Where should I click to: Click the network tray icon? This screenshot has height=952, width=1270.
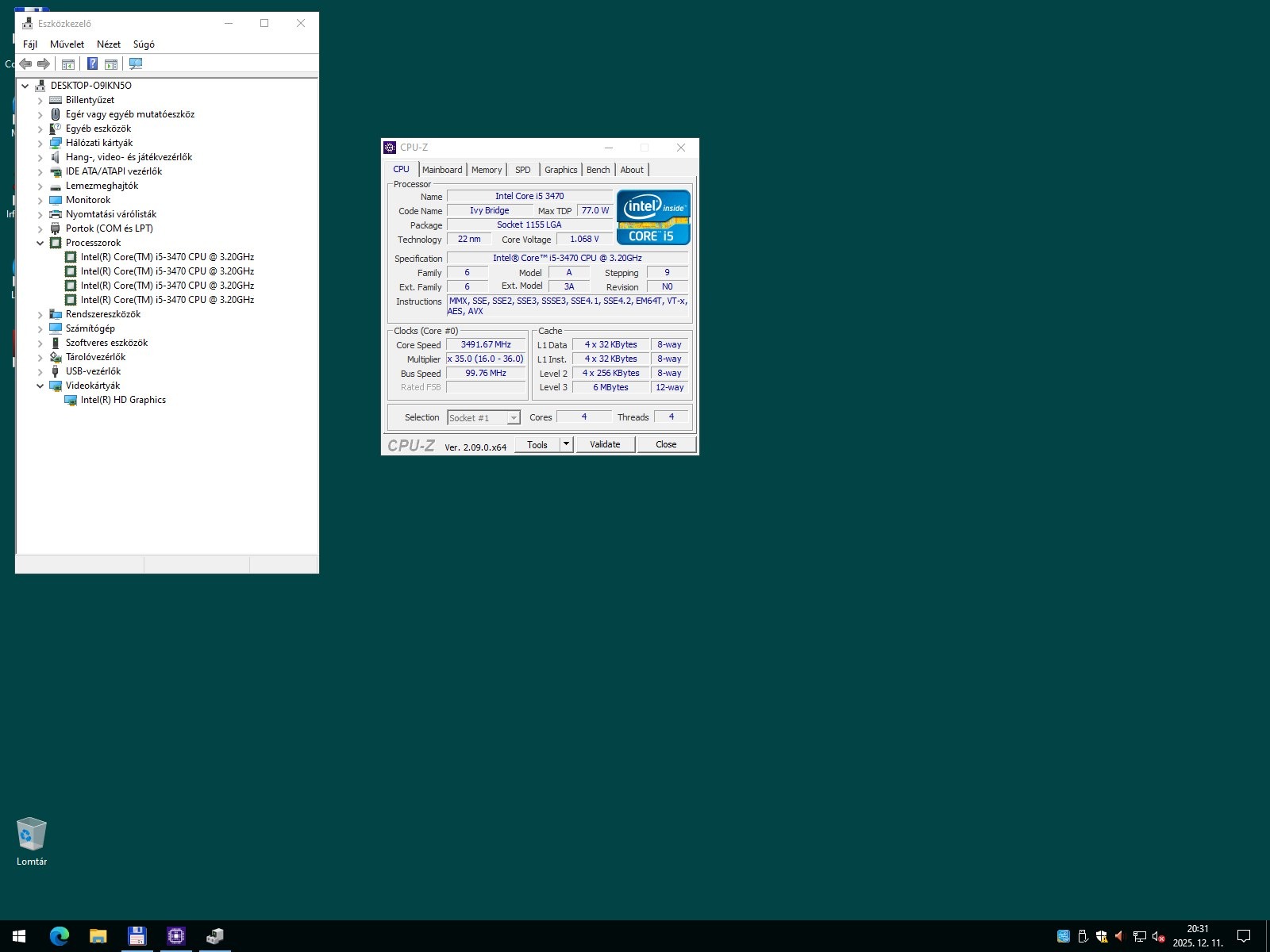[1140, 936]
